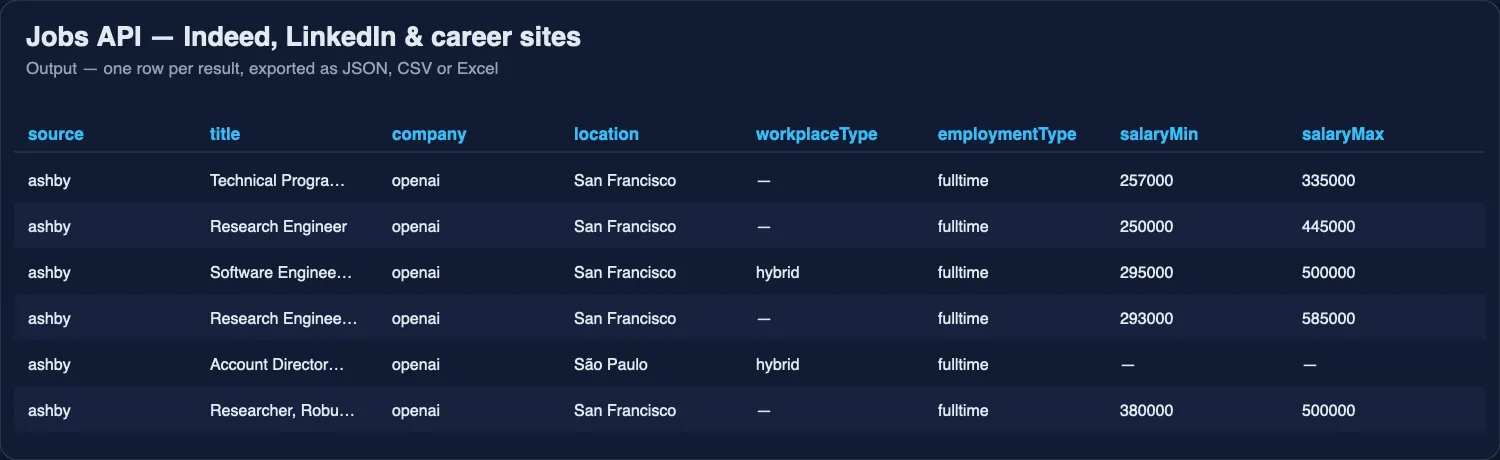
Task: Click salaryMax value 445000
Action: click(x=1329, y=227)
